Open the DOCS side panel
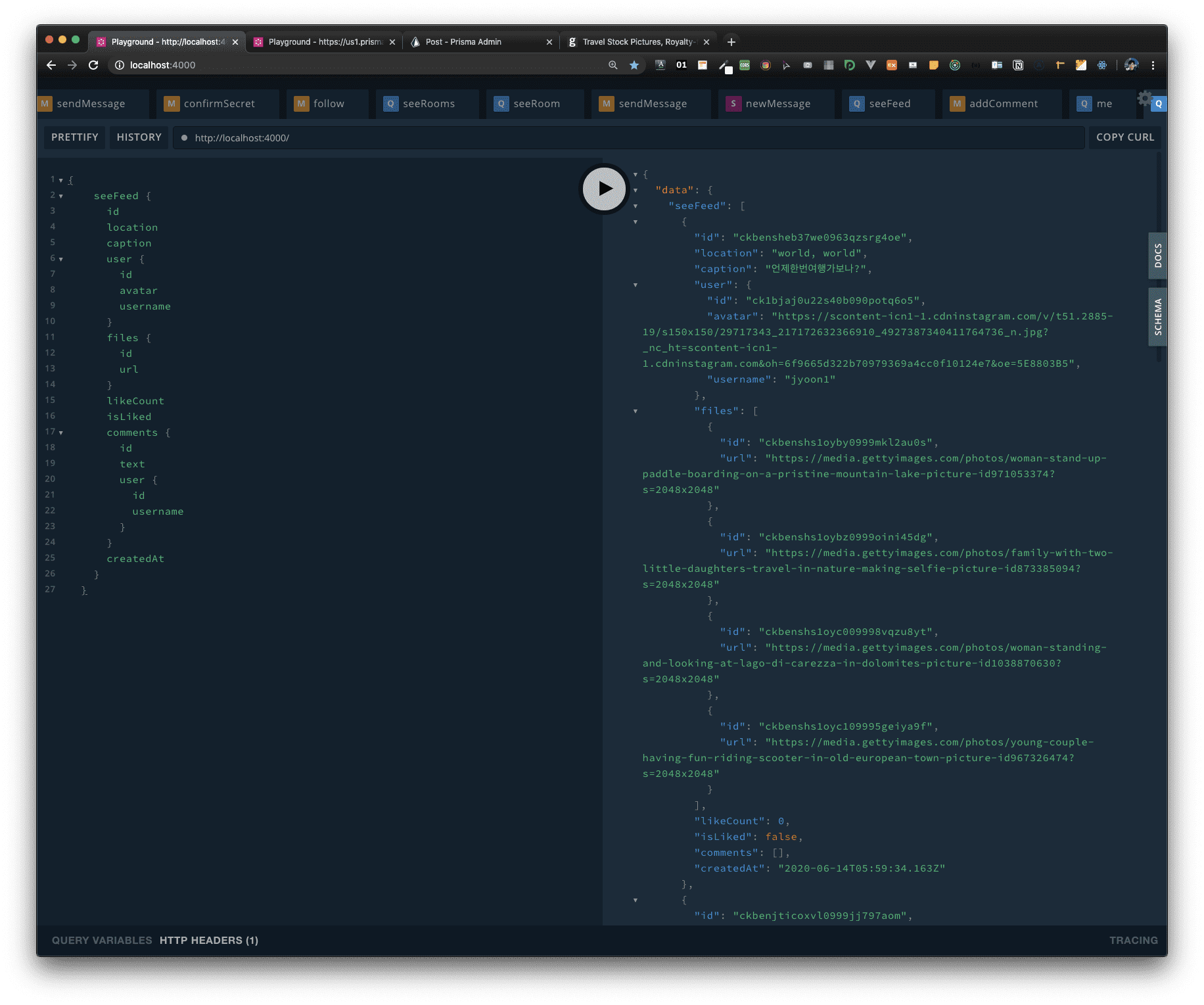Viewport: 1204px width, 1005px height. tap(1157, 256)
